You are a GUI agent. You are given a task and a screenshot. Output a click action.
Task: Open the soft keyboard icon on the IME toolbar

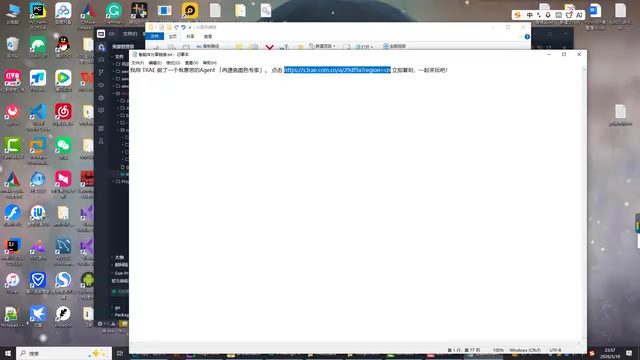point(558,15)
